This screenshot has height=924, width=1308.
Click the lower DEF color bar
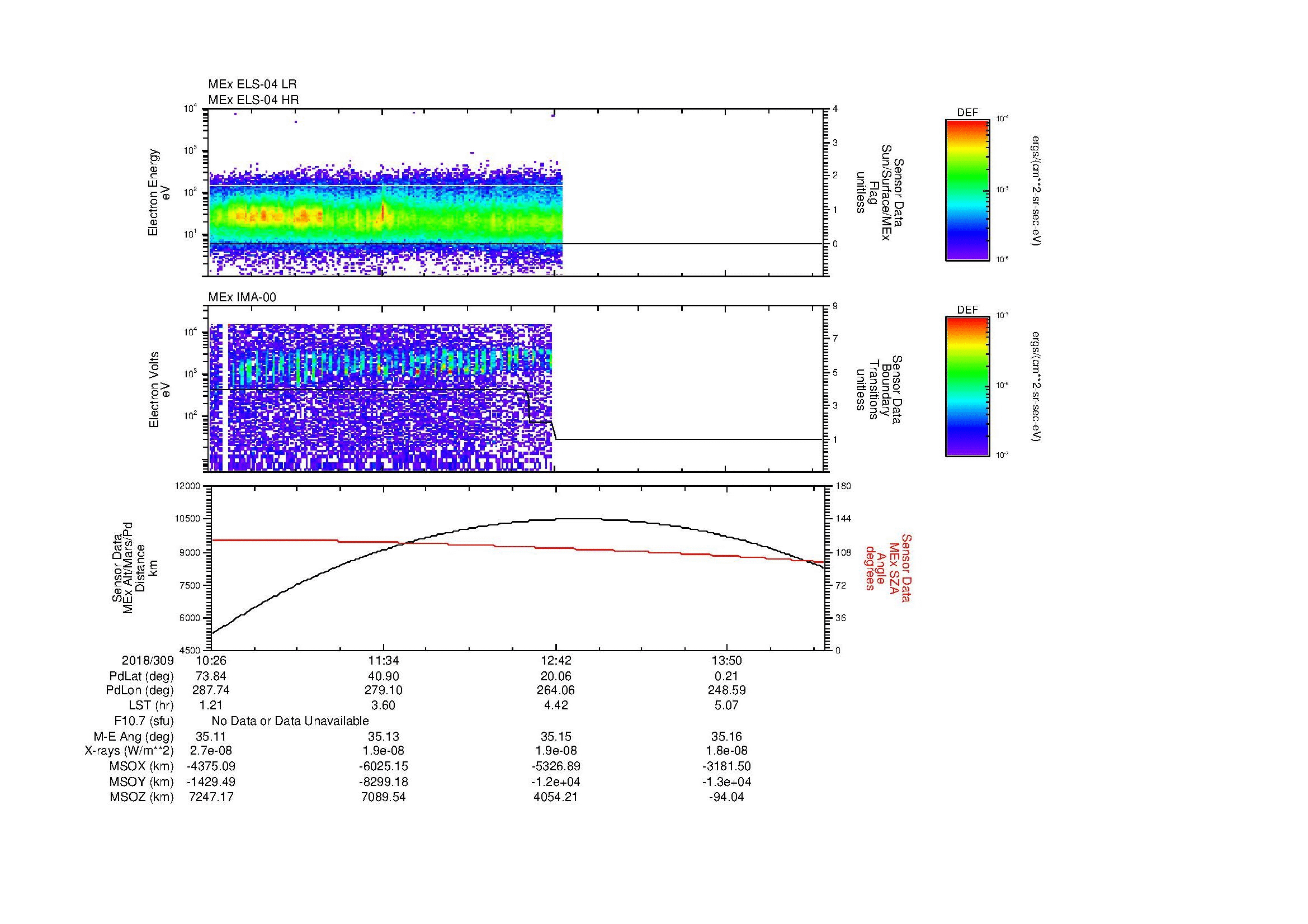[x=967, y=387]
